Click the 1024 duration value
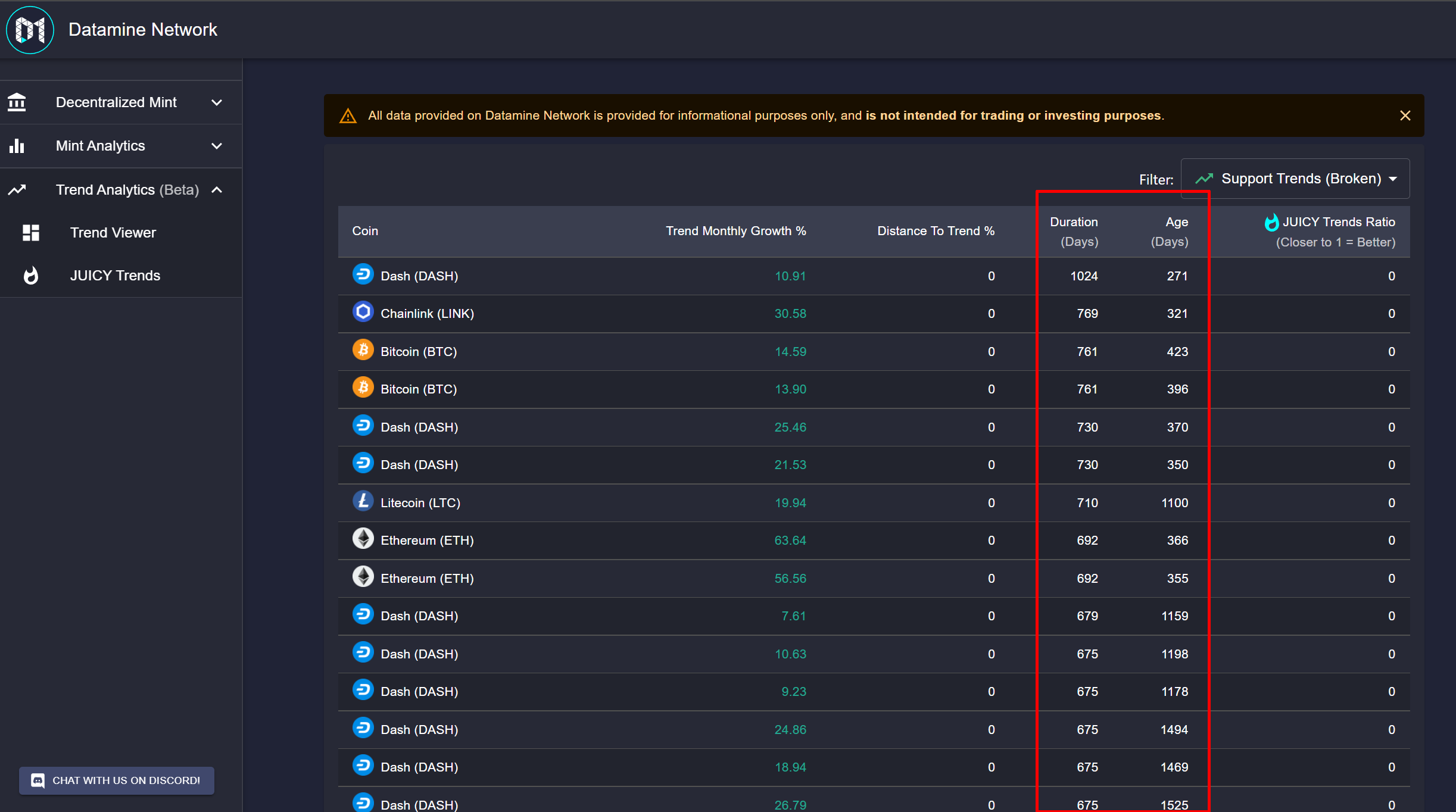1456x812 pixels. coord(1084,276)
